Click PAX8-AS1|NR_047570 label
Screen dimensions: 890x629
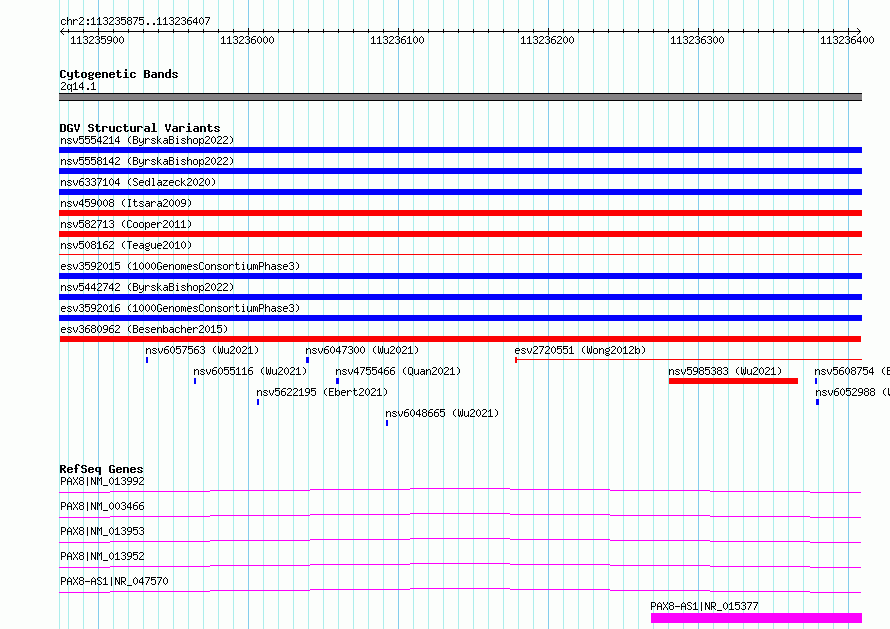click(114, 581)
